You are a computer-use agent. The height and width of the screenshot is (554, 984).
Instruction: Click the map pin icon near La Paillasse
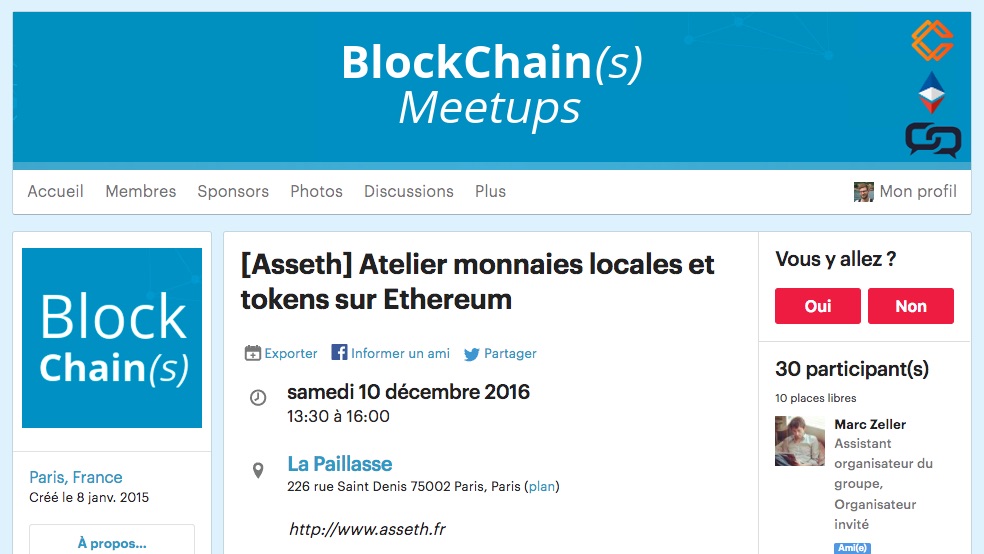tap(258, 471)
